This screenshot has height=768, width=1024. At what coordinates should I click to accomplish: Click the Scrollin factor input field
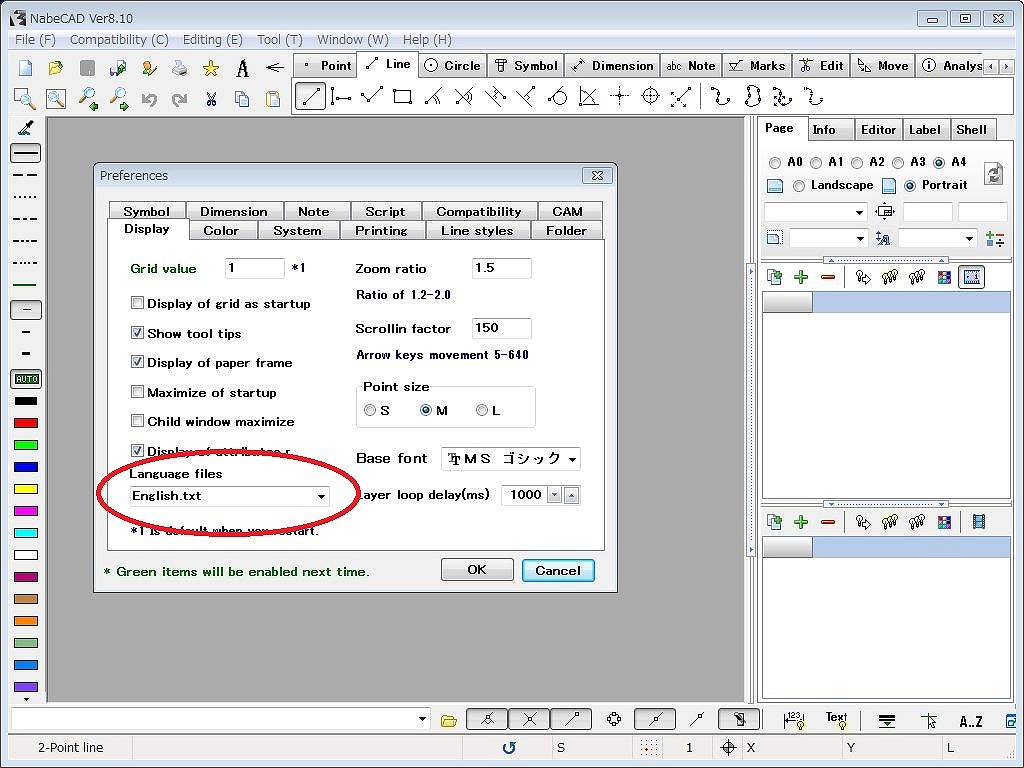point(502,328)
